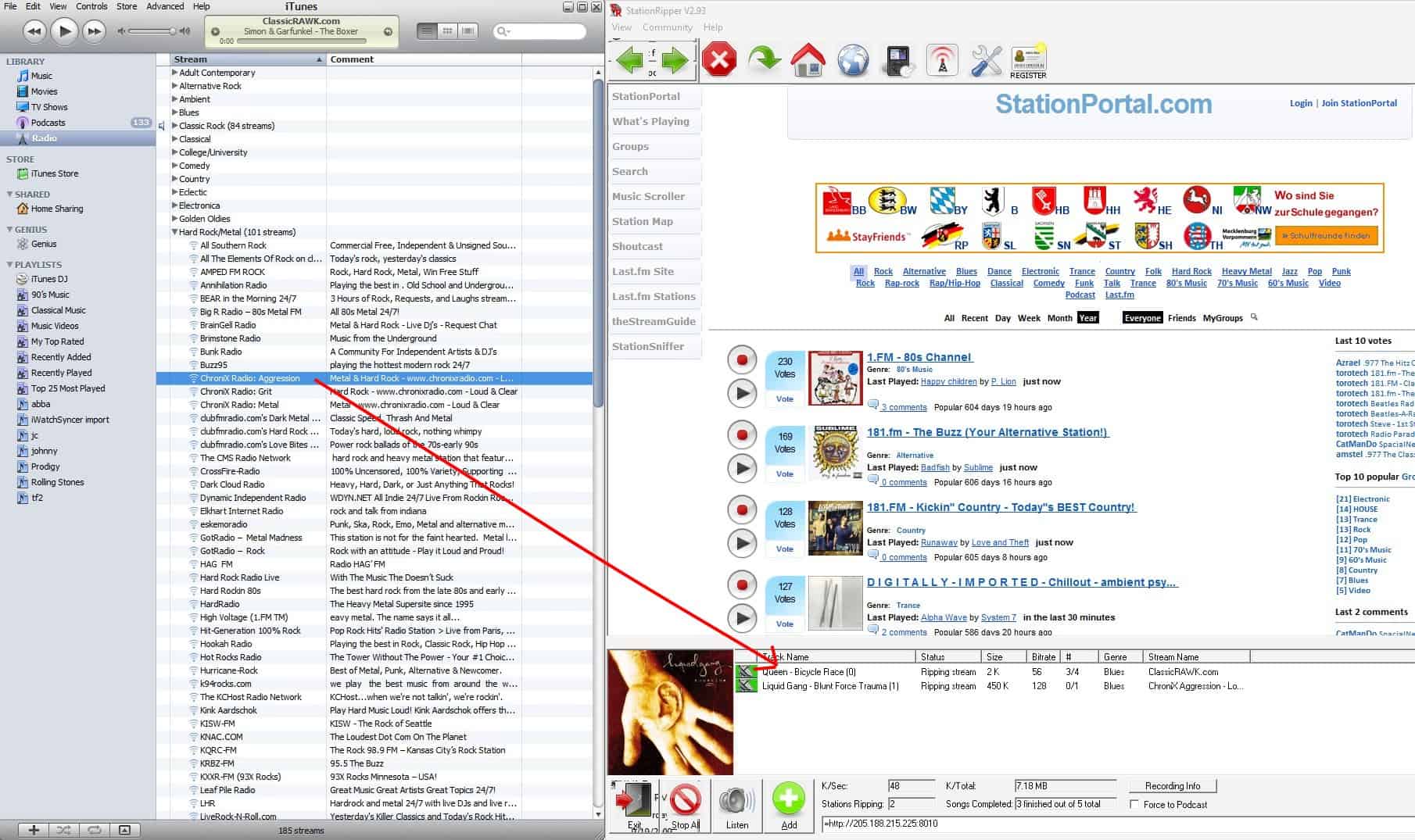
Task: Click the Stop All prohibition icon
Action: tap(685, 805)
